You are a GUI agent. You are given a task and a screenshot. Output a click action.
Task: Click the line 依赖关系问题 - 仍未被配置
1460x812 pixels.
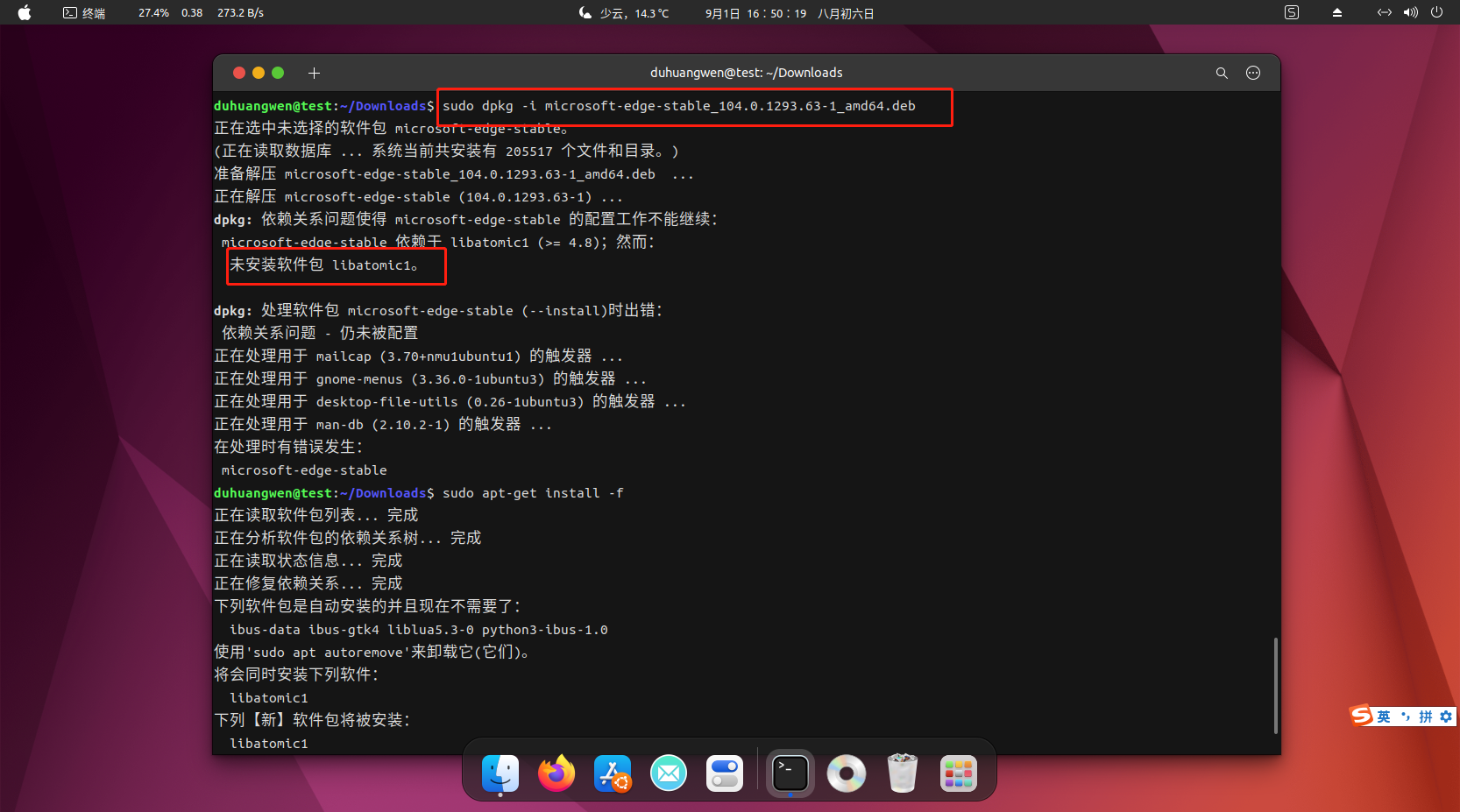[x=320, y=333]
